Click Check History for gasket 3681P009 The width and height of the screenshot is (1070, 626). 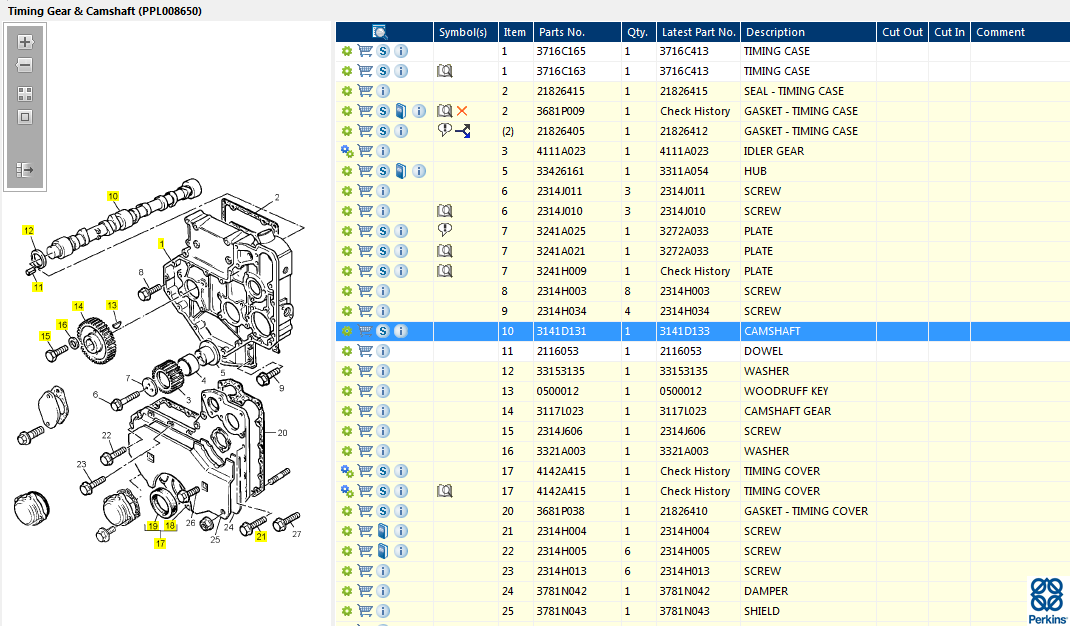[695, 111]
